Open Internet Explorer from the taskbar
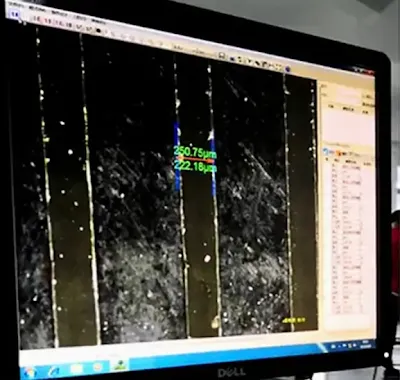The height and width of the screenshot is (380, 400). click(53, 370)
